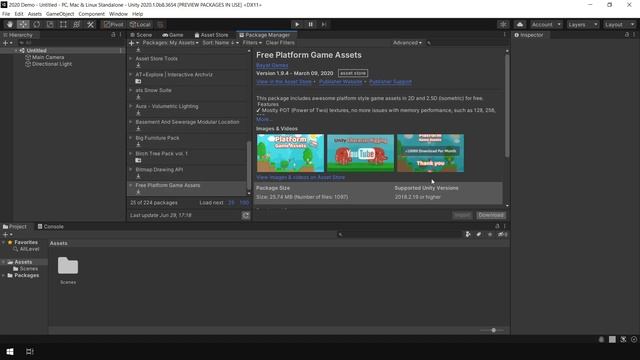
Task: Click download icon under Free Platform Game Assets
Action: coord(138,192)
